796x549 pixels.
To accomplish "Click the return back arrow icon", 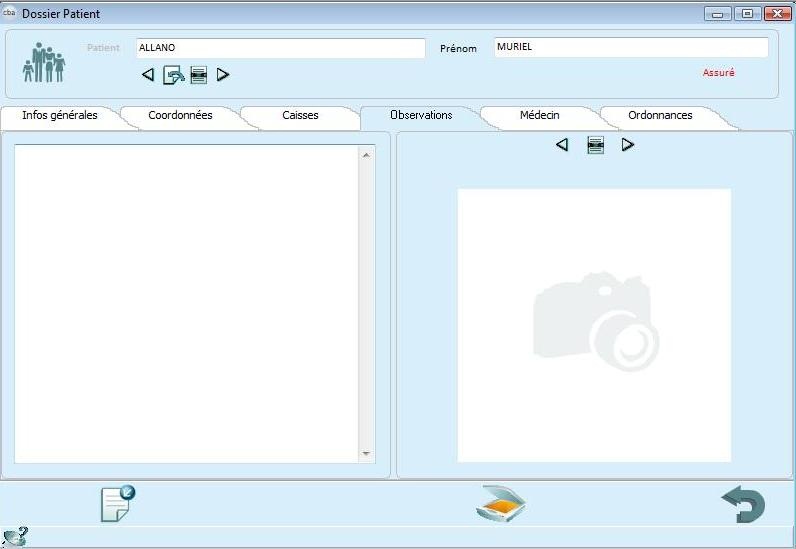I will coord(743,504).
